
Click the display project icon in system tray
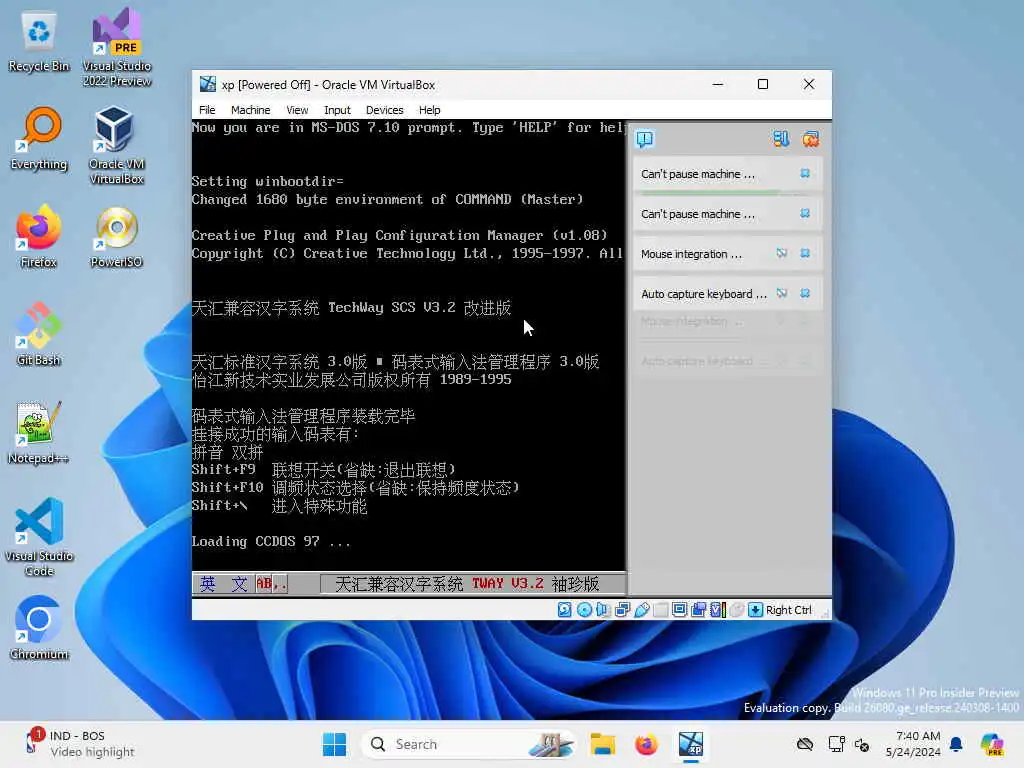point(837,744)
